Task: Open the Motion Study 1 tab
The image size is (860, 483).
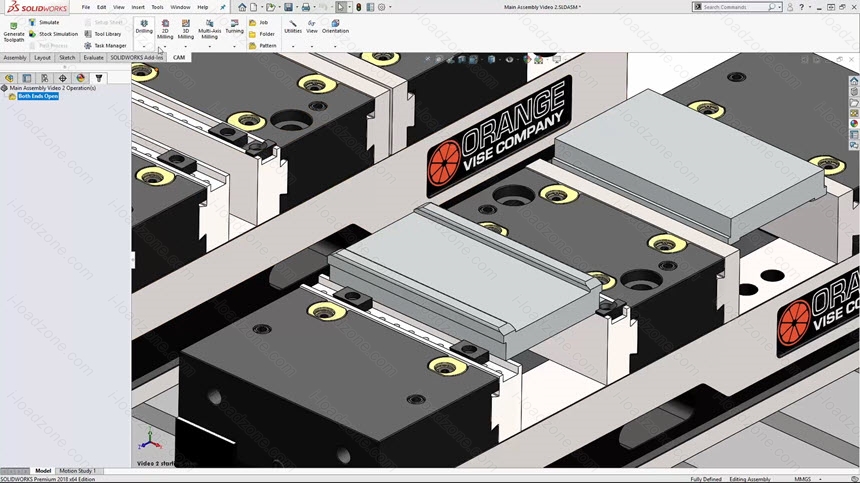Action: click(77, 471)
